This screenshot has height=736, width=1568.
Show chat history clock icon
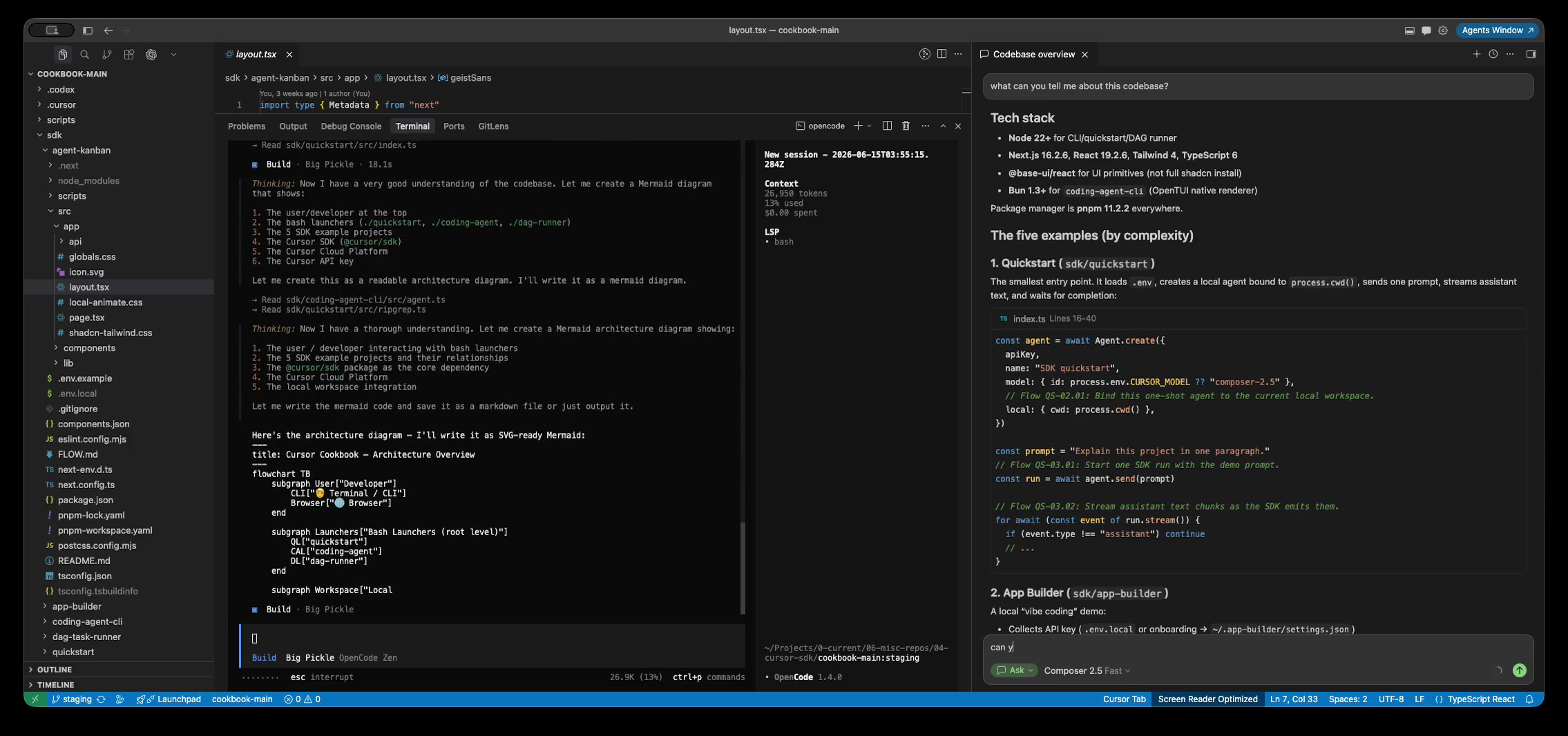click(1493, 54)
